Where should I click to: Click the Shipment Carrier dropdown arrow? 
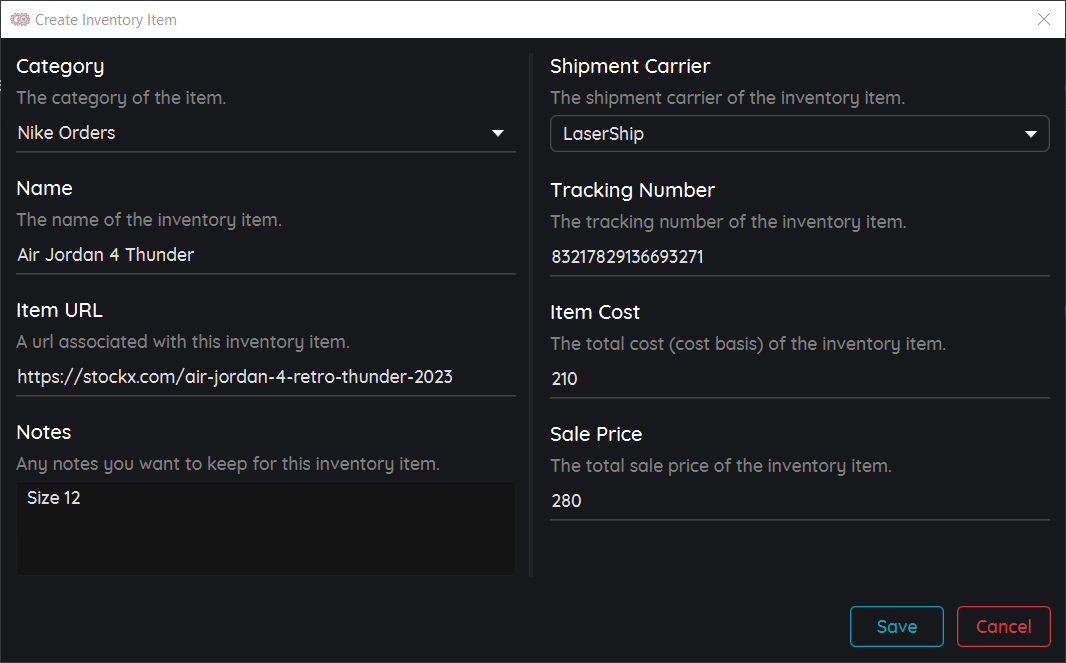click(x=1031, y=134)
